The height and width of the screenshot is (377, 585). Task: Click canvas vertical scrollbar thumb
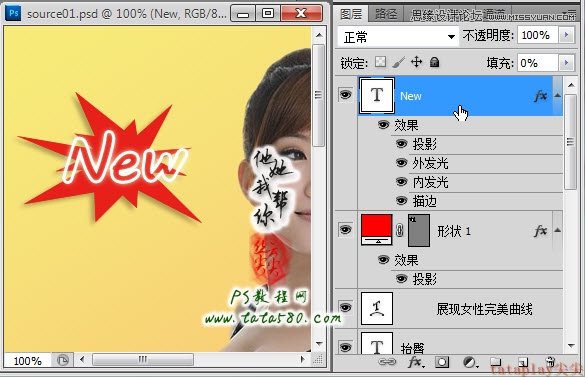point(318,95)
